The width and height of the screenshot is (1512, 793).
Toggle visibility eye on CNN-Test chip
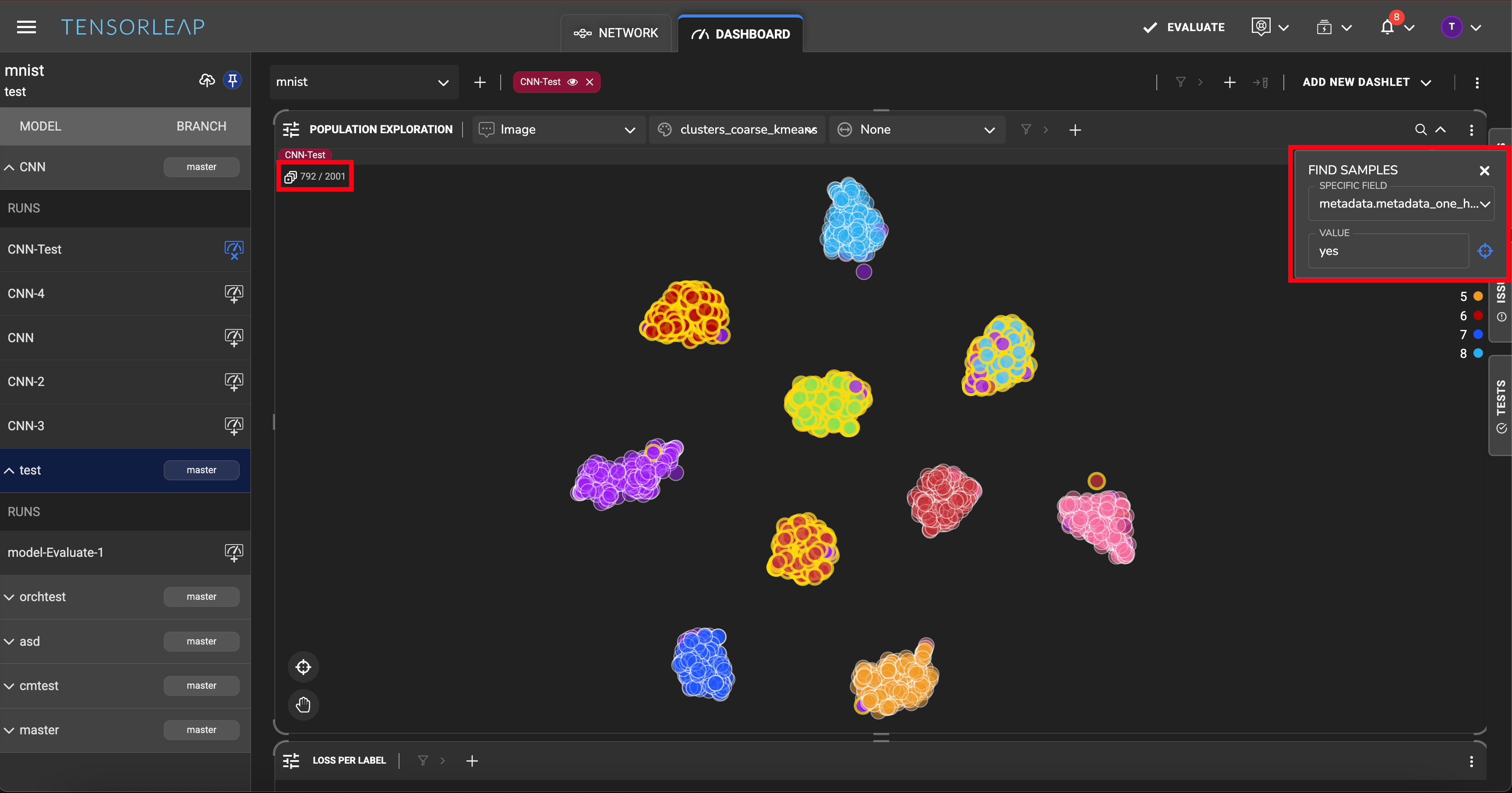coord(572,82)
